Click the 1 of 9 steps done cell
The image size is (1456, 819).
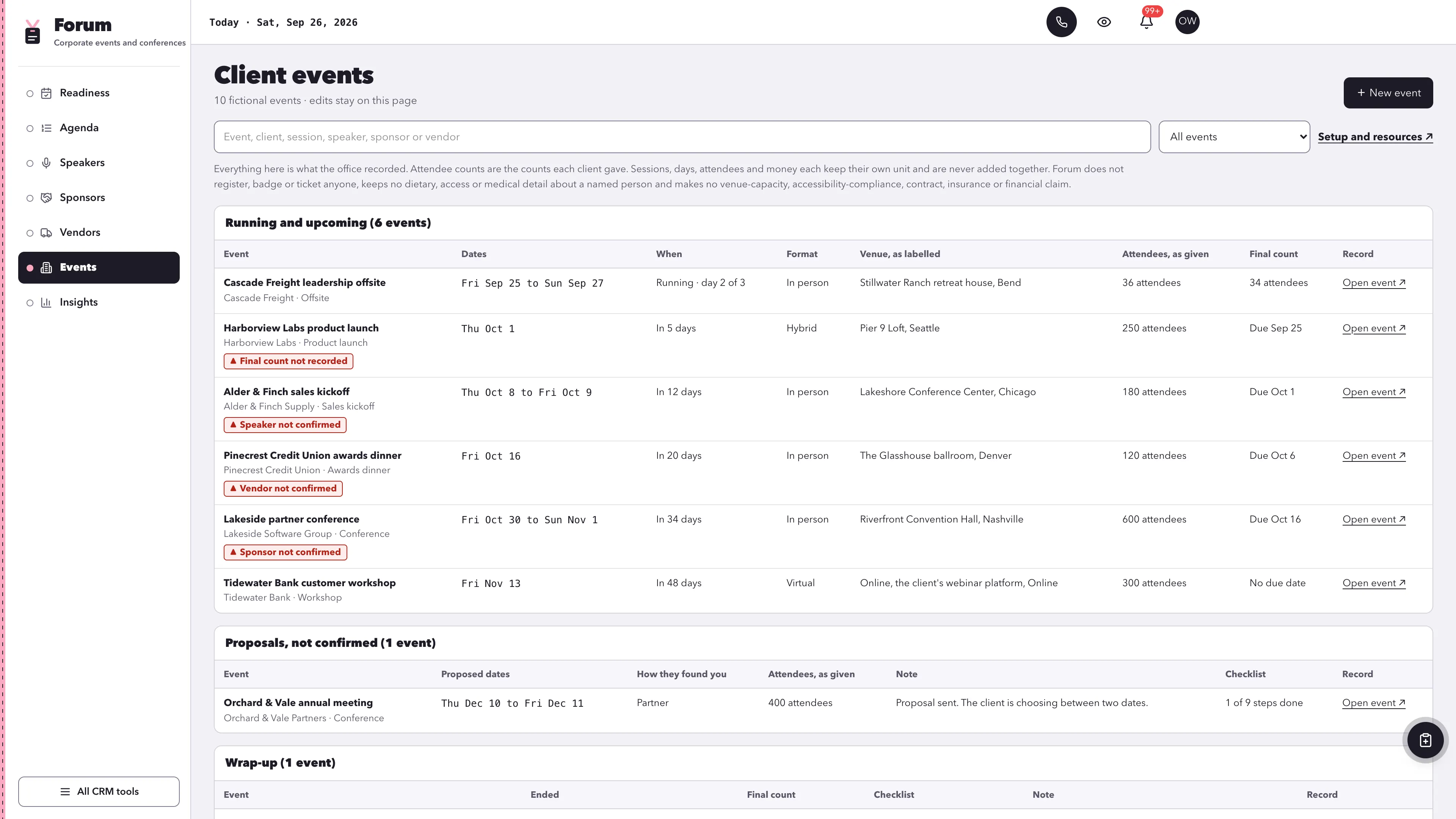pos(1264,703)
